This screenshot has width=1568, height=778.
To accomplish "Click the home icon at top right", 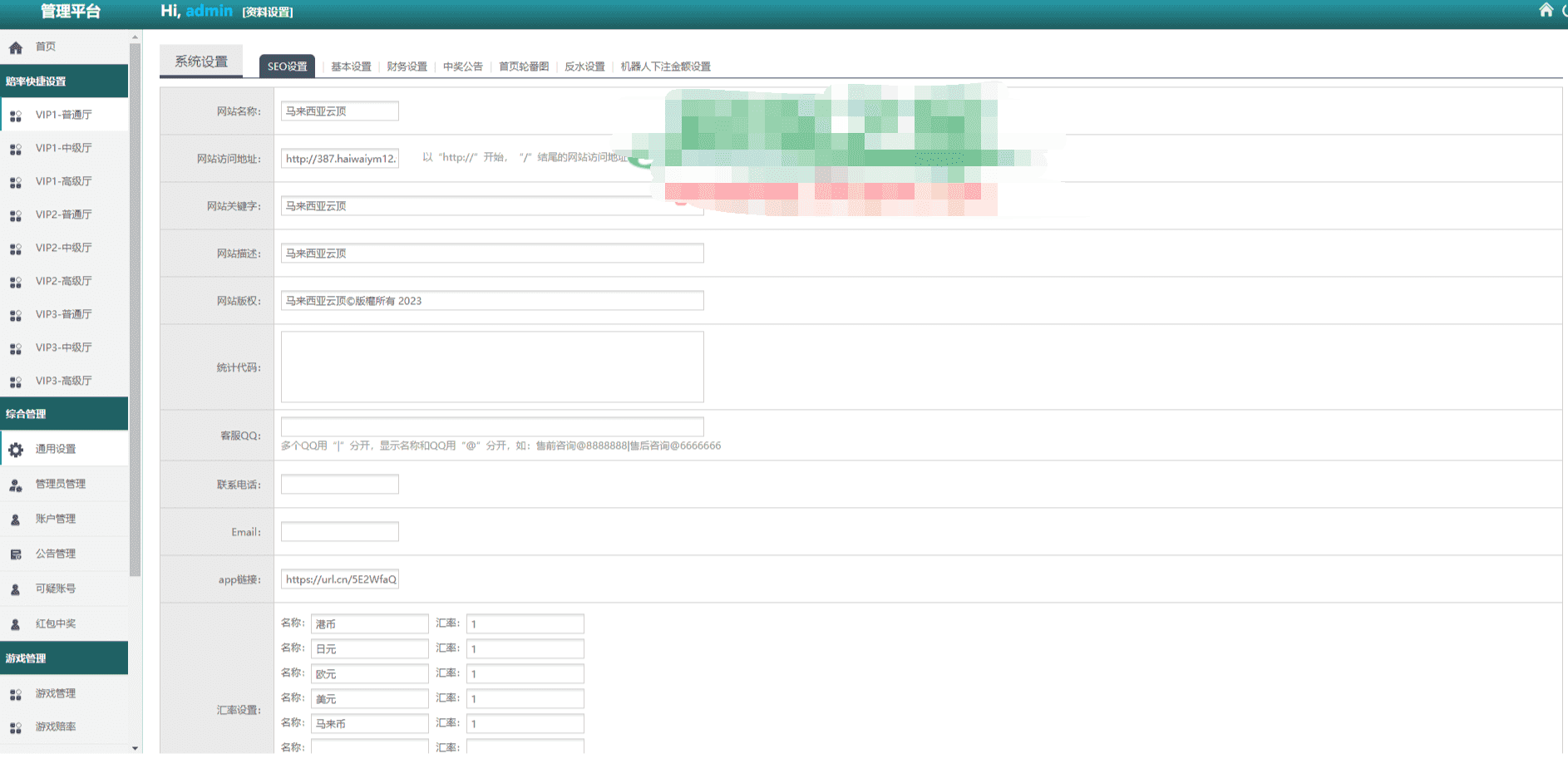I will (1546, 10).
